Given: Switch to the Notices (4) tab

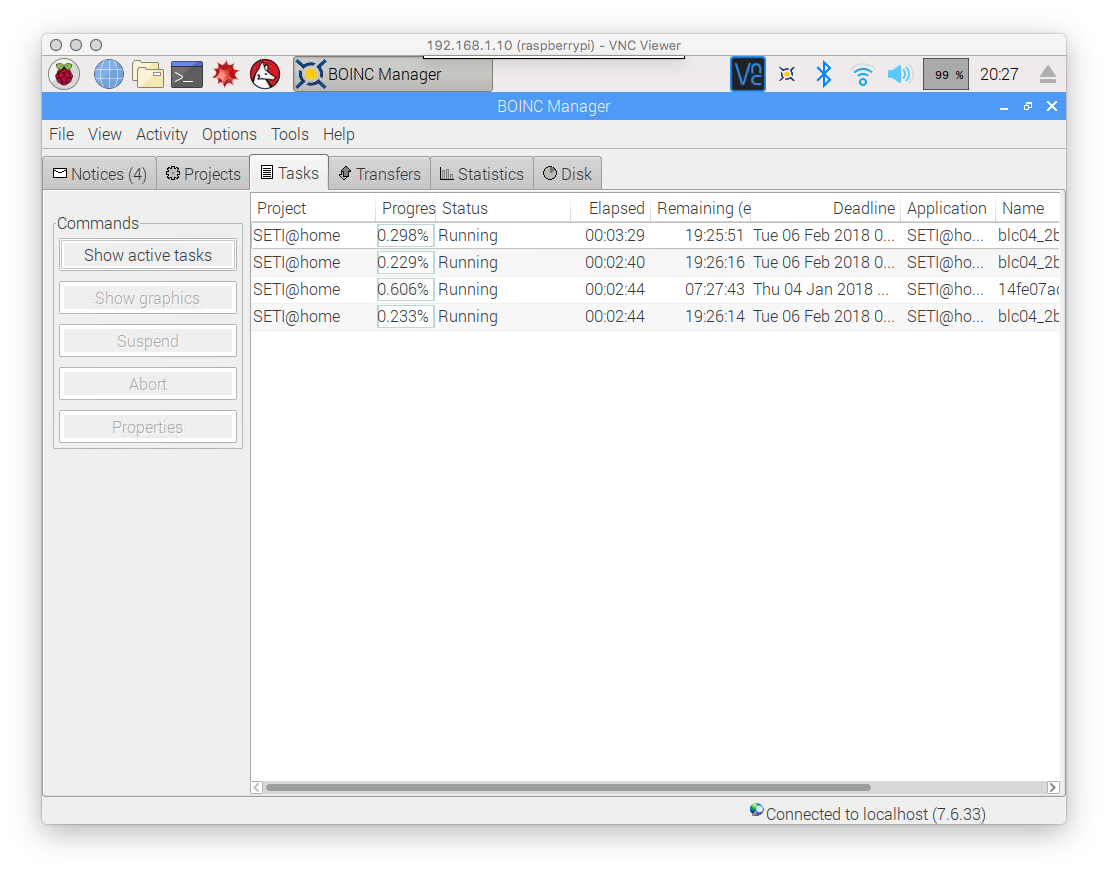Looking at the screenshot, I should pos(99,173).
